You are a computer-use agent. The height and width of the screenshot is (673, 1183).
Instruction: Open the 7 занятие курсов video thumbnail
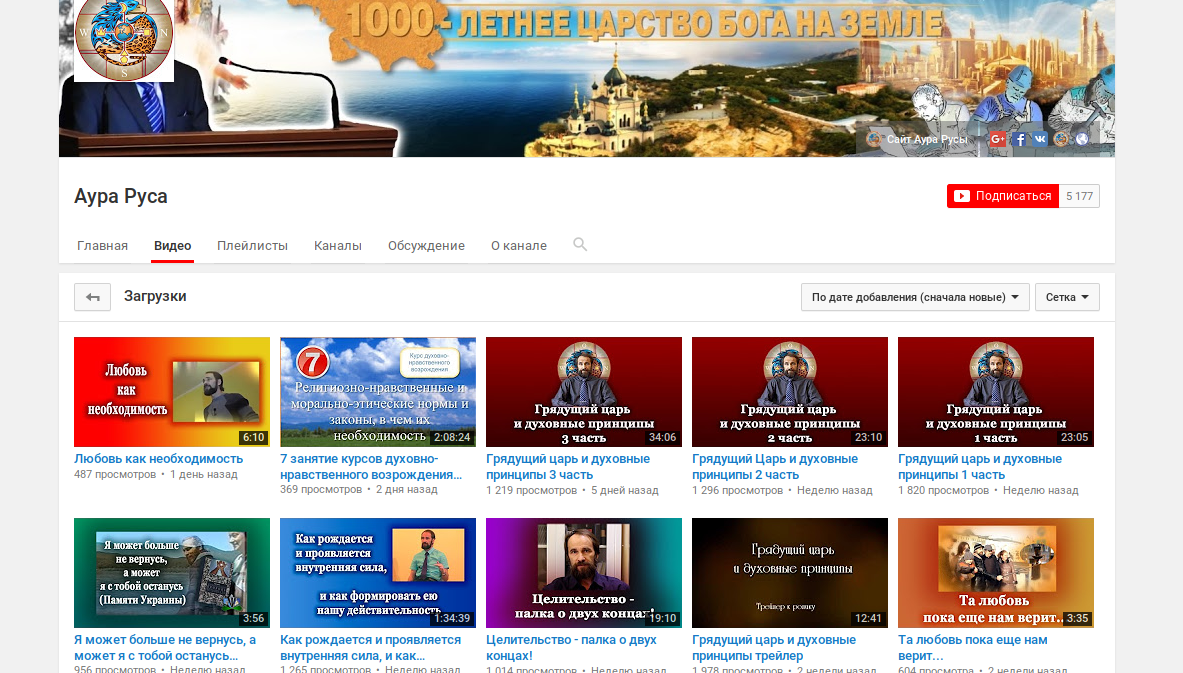click(377, 391)
